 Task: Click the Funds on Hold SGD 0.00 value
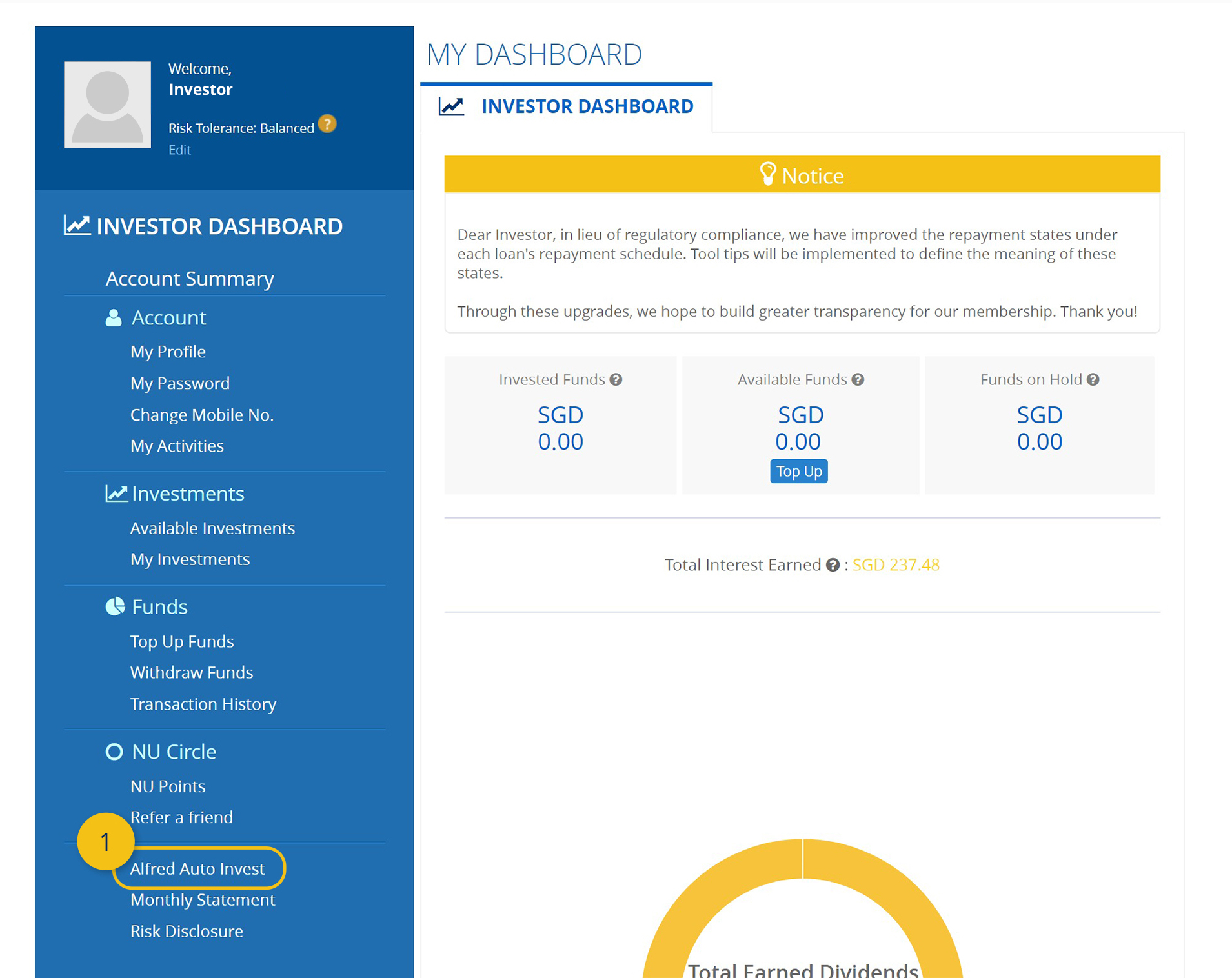(1040, 428)
